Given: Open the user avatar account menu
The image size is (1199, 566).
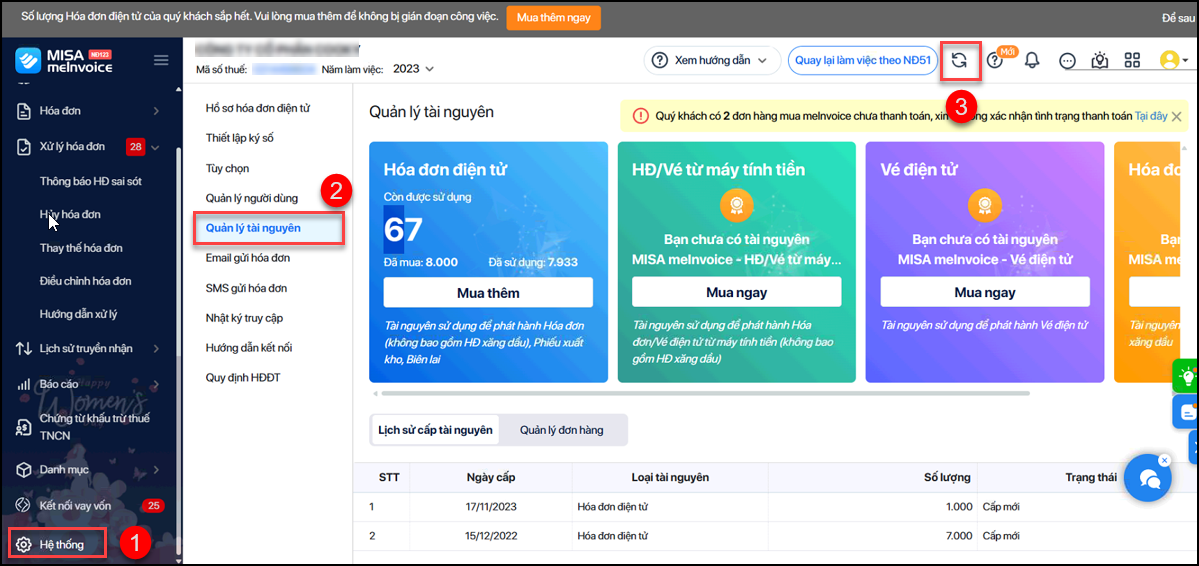Looking at the screenshot, I should pyautogui.click(x=1172, y=61).
